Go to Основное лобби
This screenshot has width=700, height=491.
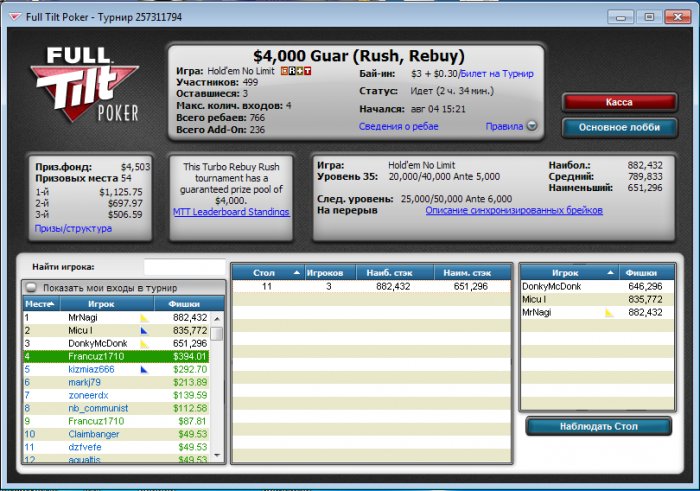point(619,127)
